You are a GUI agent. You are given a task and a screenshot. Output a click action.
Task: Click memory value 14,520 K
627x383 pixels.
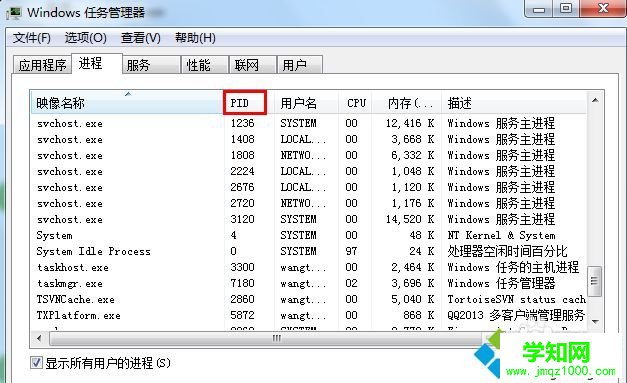(x=410, y=219)
